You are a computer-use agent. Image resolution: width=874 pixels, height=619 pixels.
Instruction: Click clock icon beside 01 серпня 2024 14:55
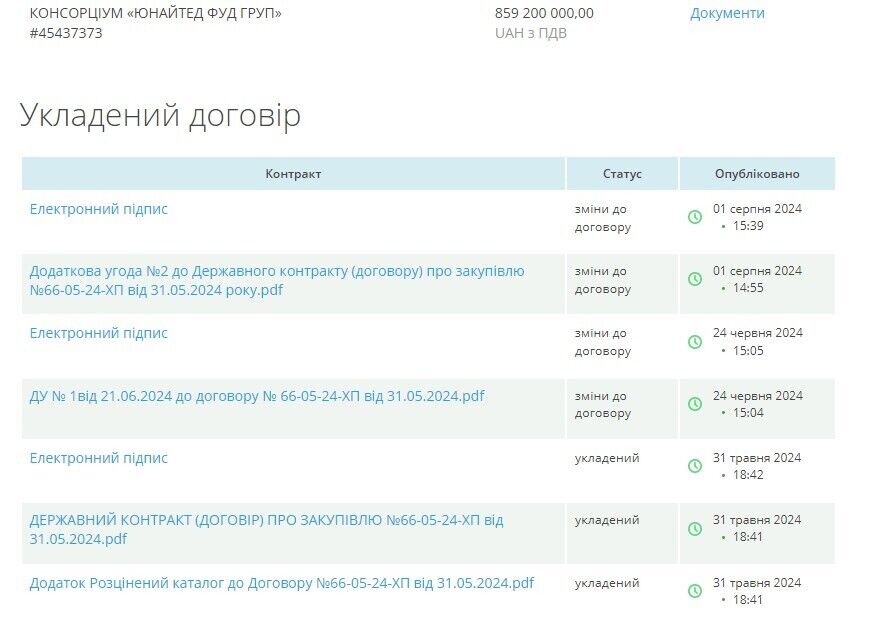[x=695, y=279]
